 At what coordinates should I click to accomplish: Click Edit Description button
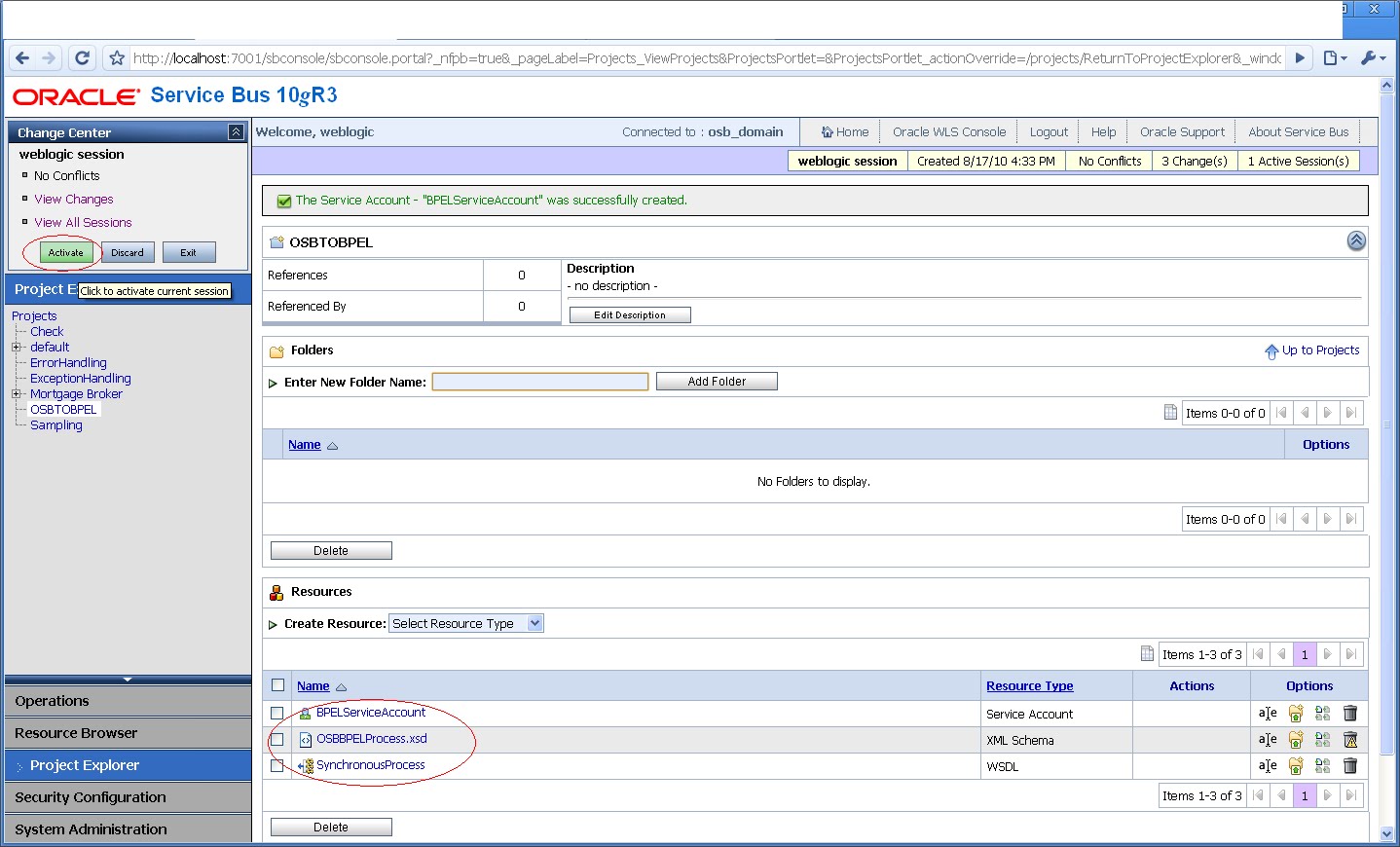[630, 314]
